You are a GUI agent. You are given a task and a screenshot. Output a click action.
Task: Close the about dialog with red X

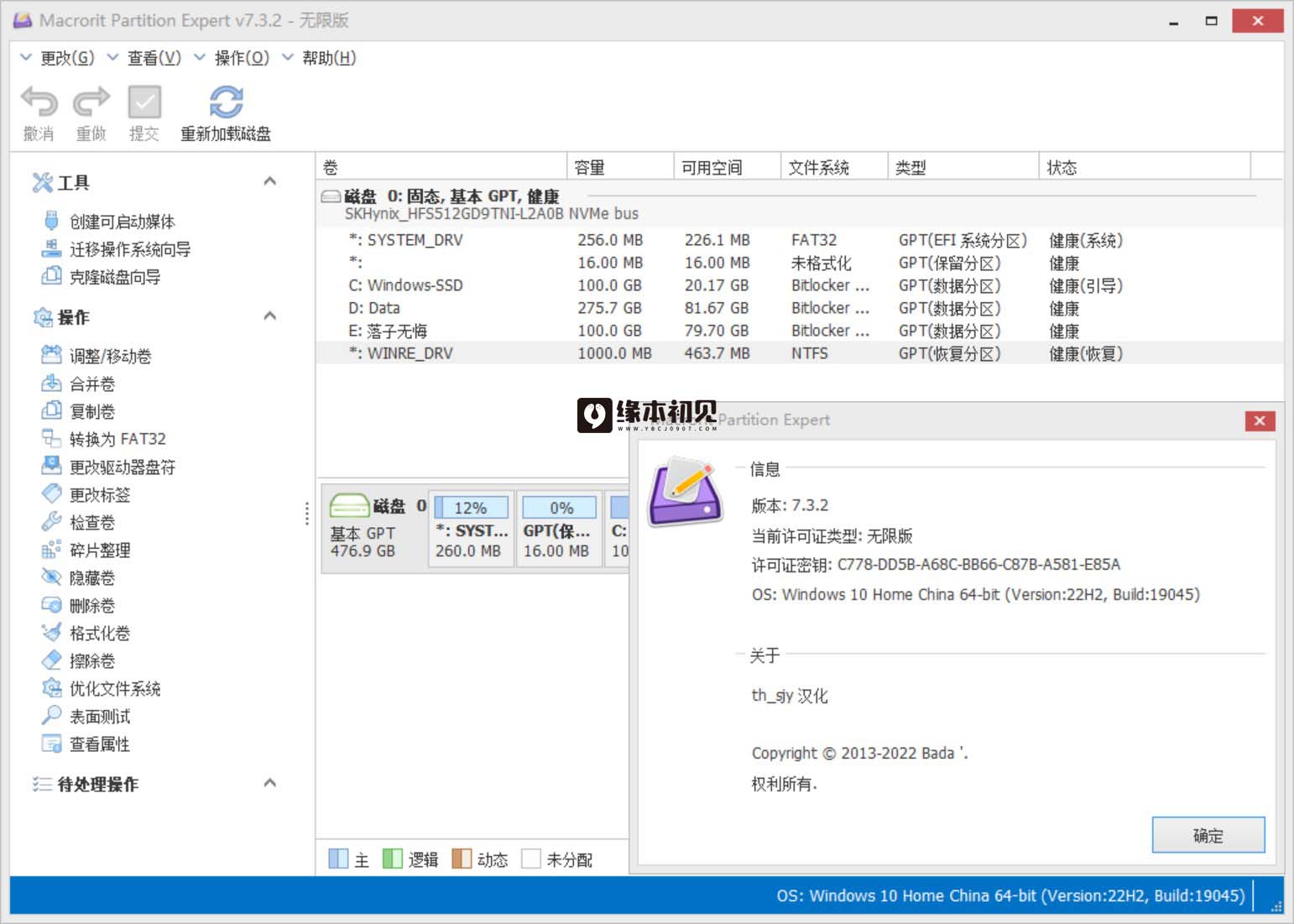click(x=1260, y=420)
